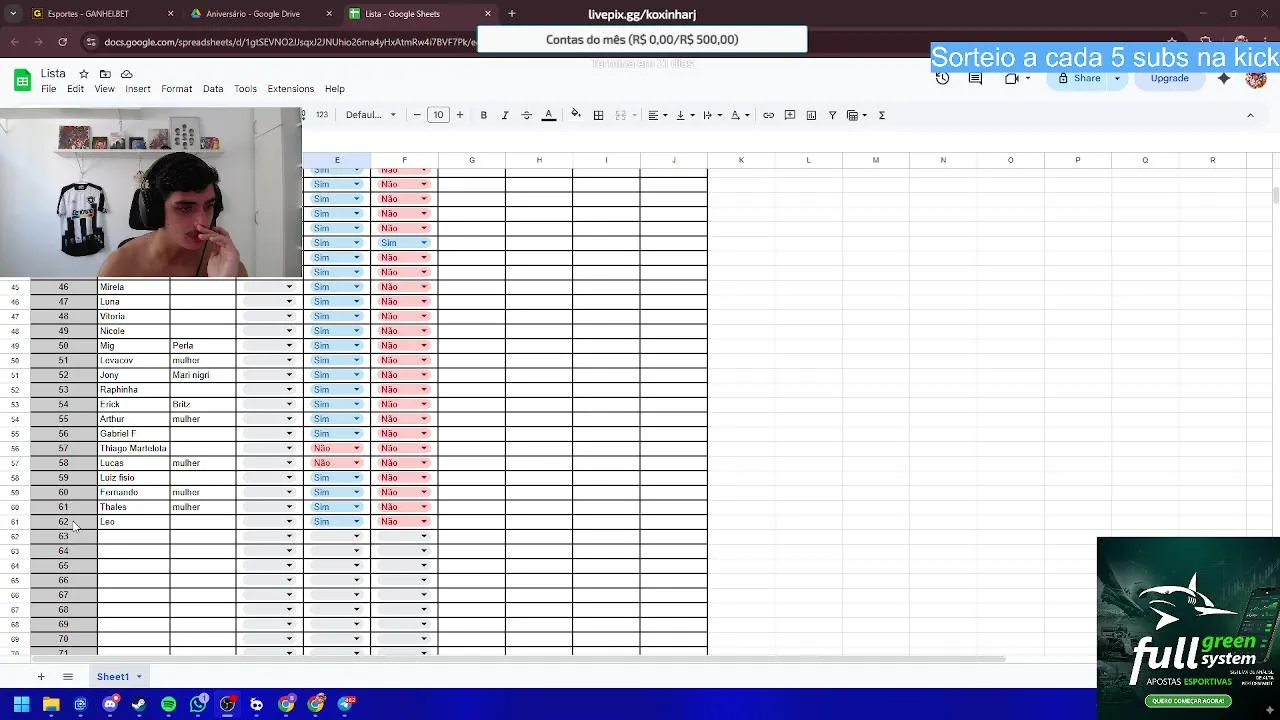This screenshot has width=1280, height=720.
Task: Open a new browser tab
Action: coord(511,14)
